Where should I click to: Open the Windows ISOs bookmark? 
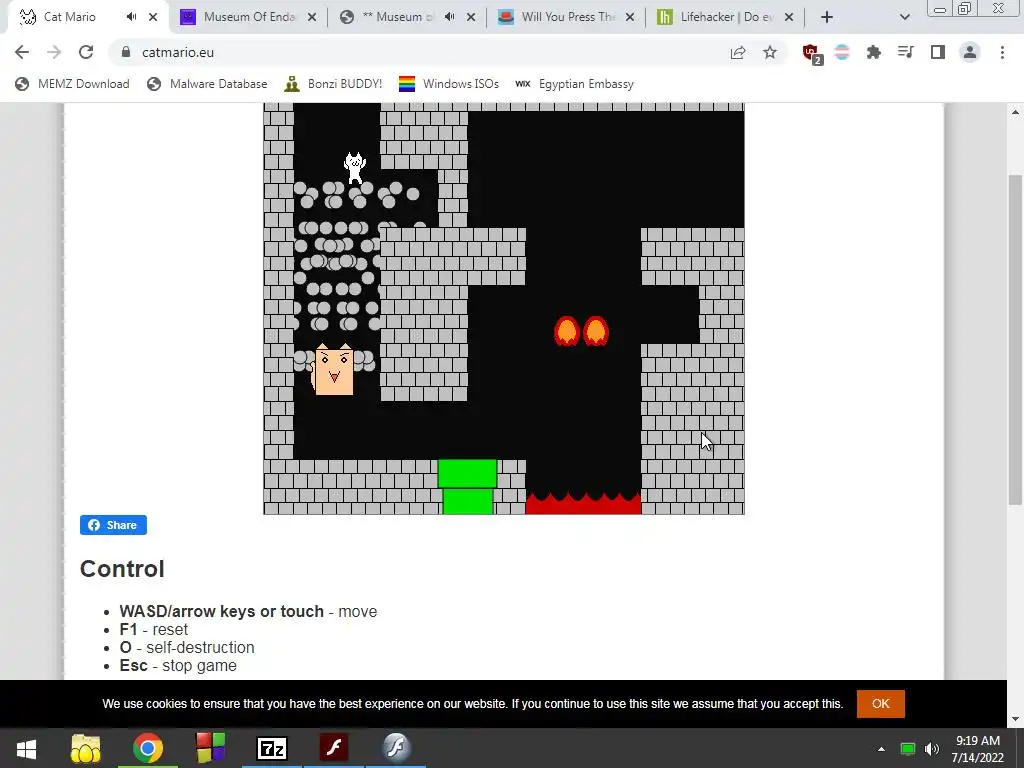click(x=449, y=84)
